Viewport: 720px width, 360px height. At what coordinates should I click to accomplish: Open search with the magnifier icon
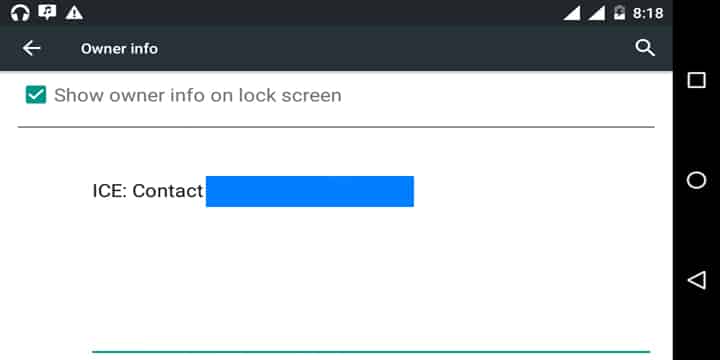pos(645,48)
